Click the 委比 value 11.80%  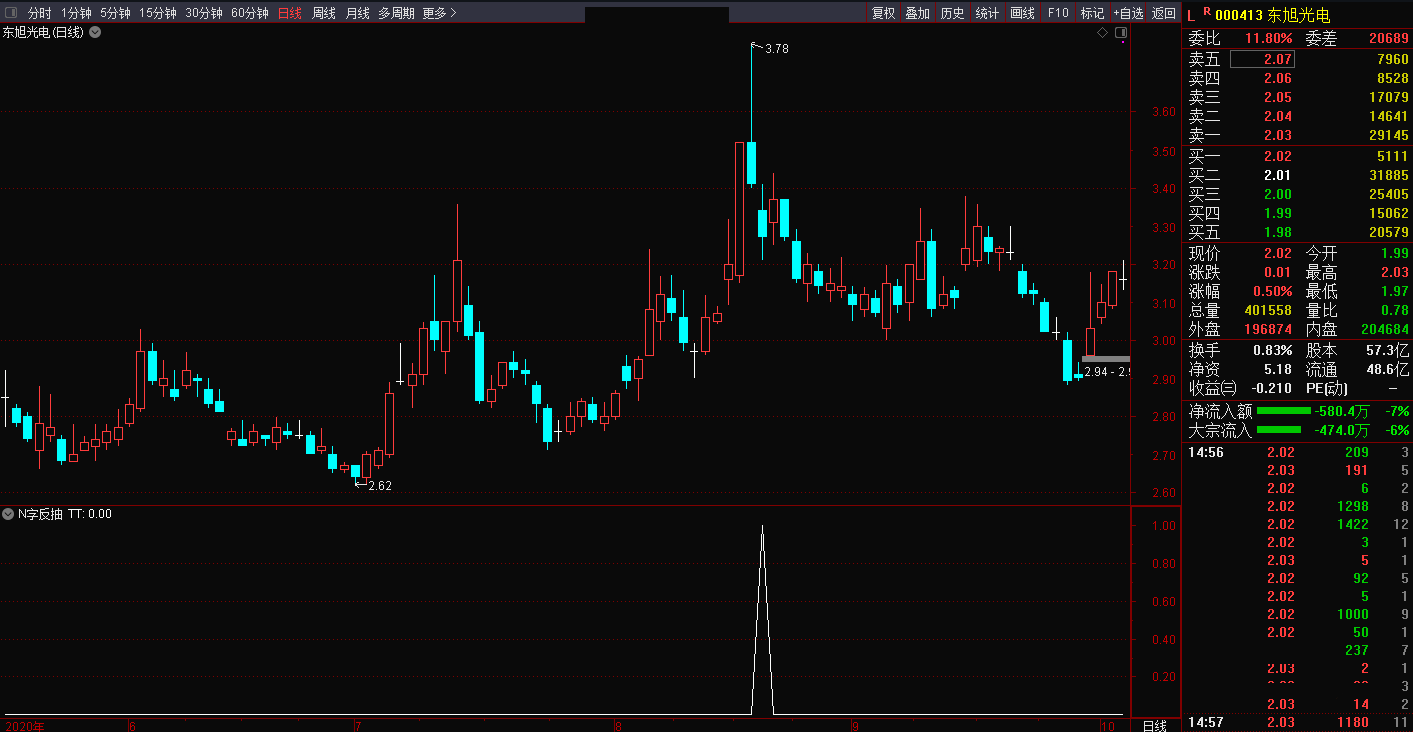point(1268,39)
